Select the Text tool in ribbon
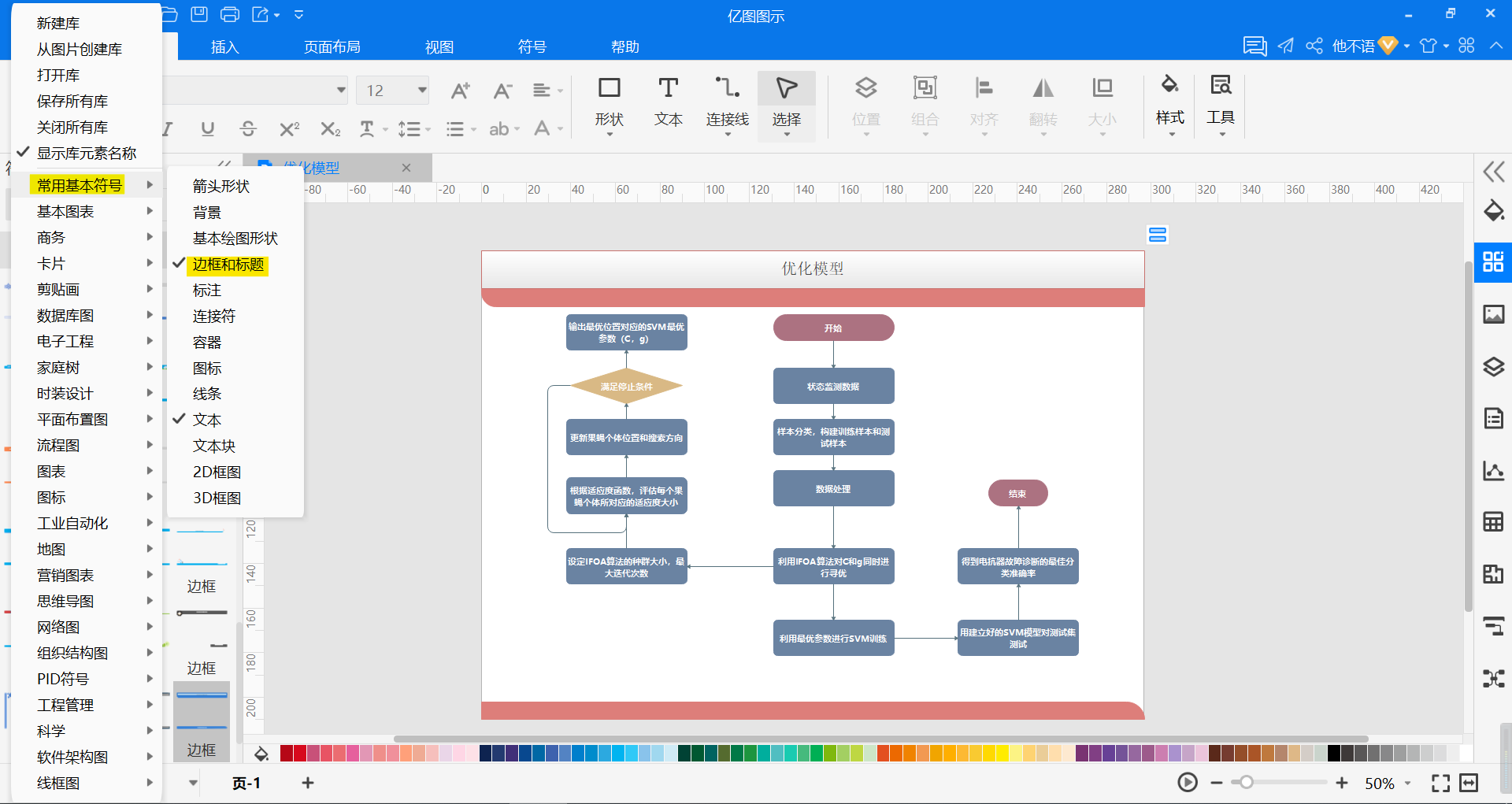 coord(668,103)
